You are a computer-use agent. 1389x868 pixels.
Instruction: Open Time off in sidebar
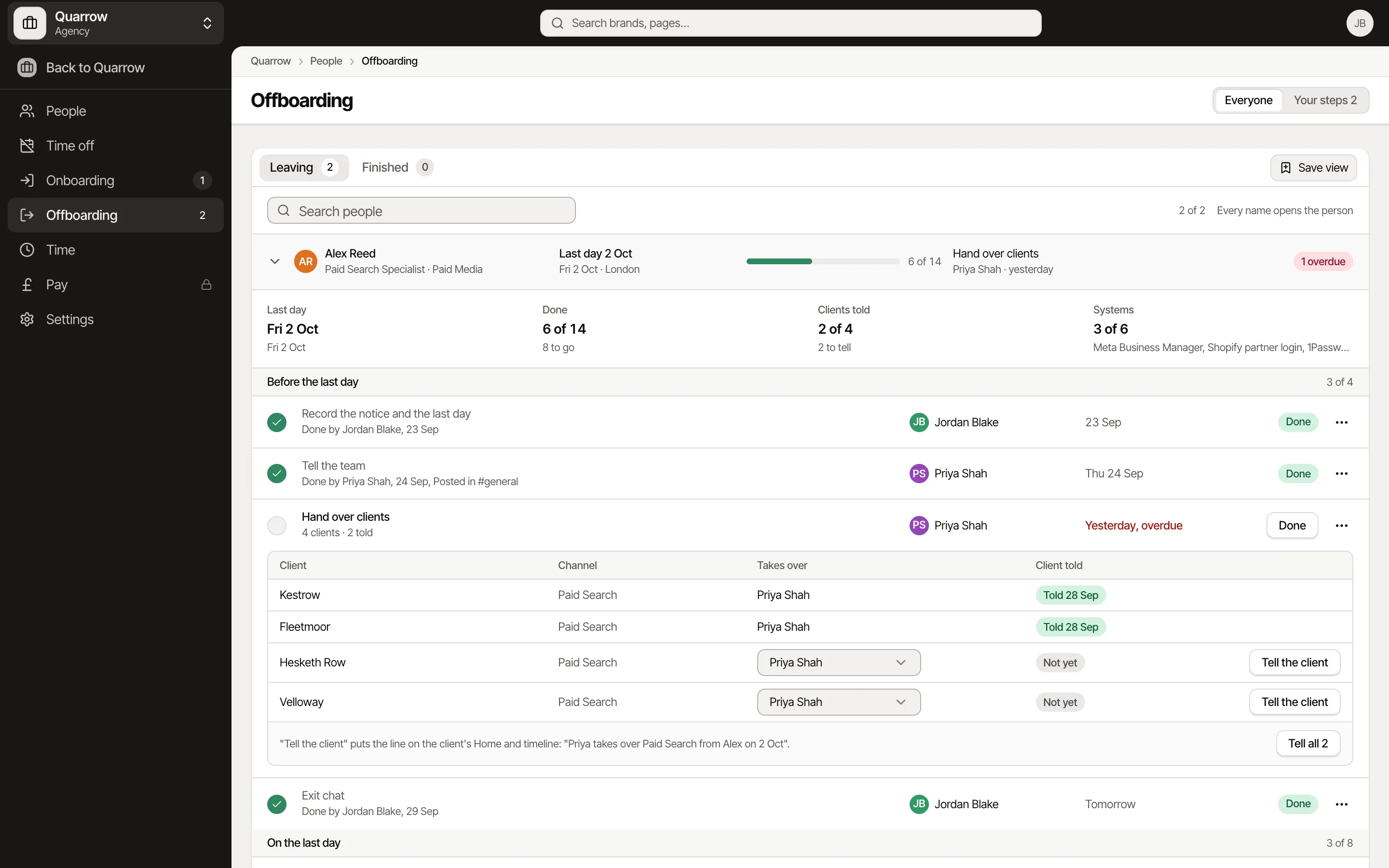click(x=115, y=146)
